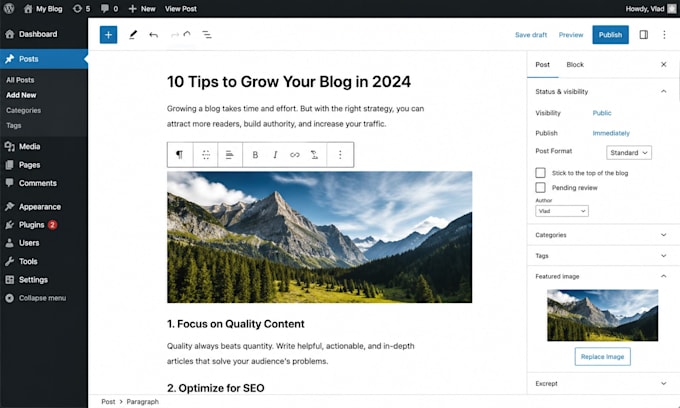Open block options three-dot menu

pyautogui.click(x=340, y=155)
